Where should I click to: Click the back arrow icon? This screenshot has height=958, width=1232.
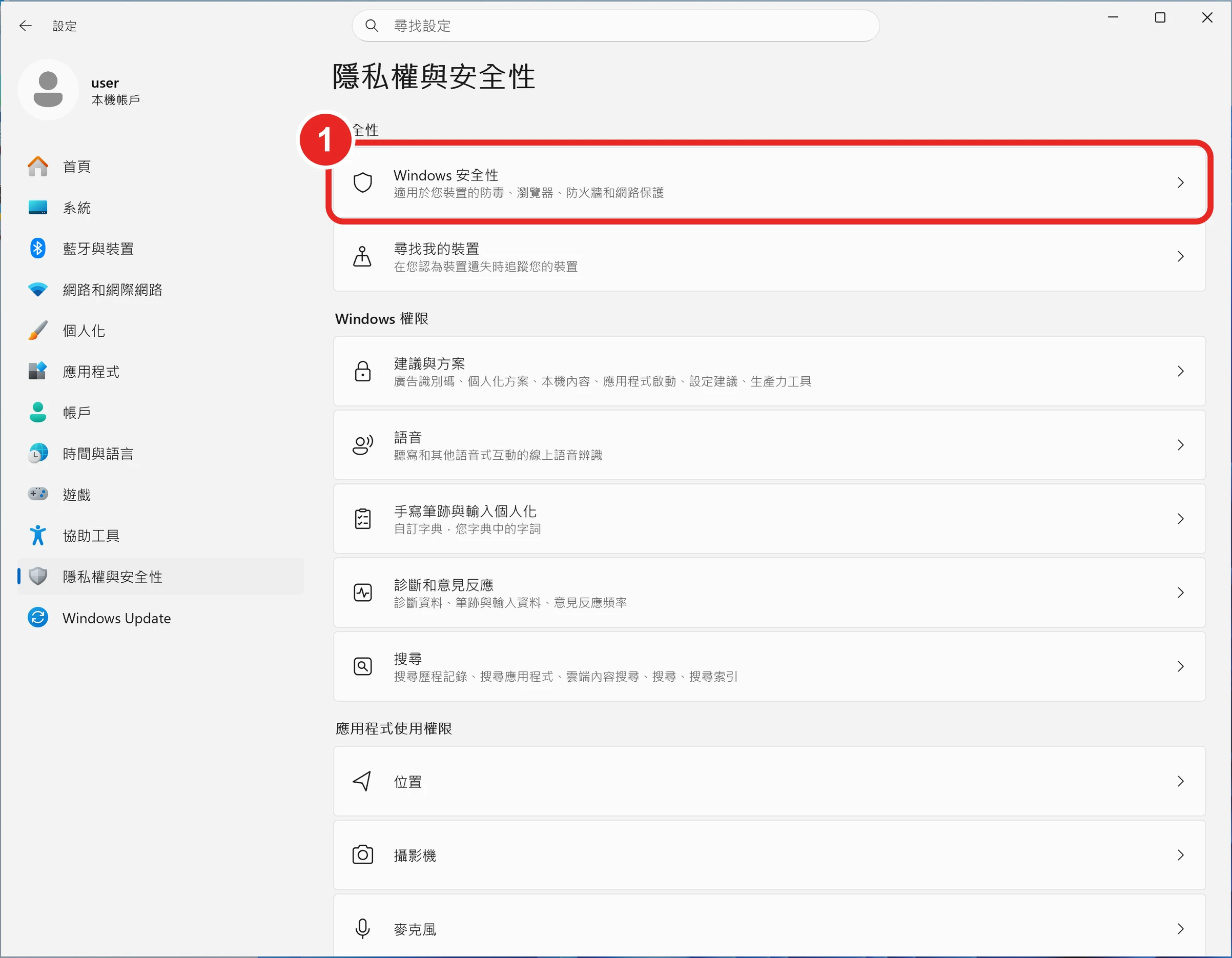[x=26, y=26]
